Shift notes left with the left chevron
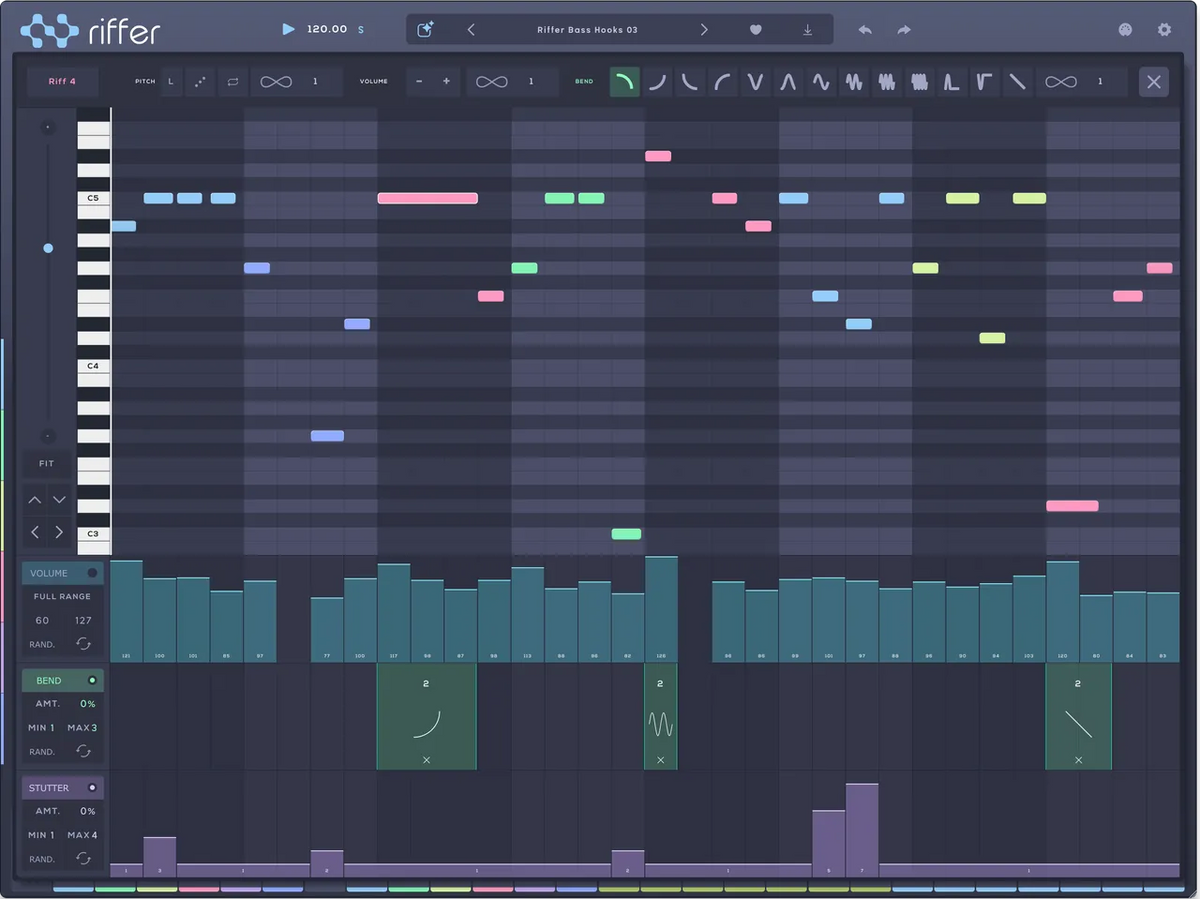This screenshot has width=1200, height=899. (35, 532)
